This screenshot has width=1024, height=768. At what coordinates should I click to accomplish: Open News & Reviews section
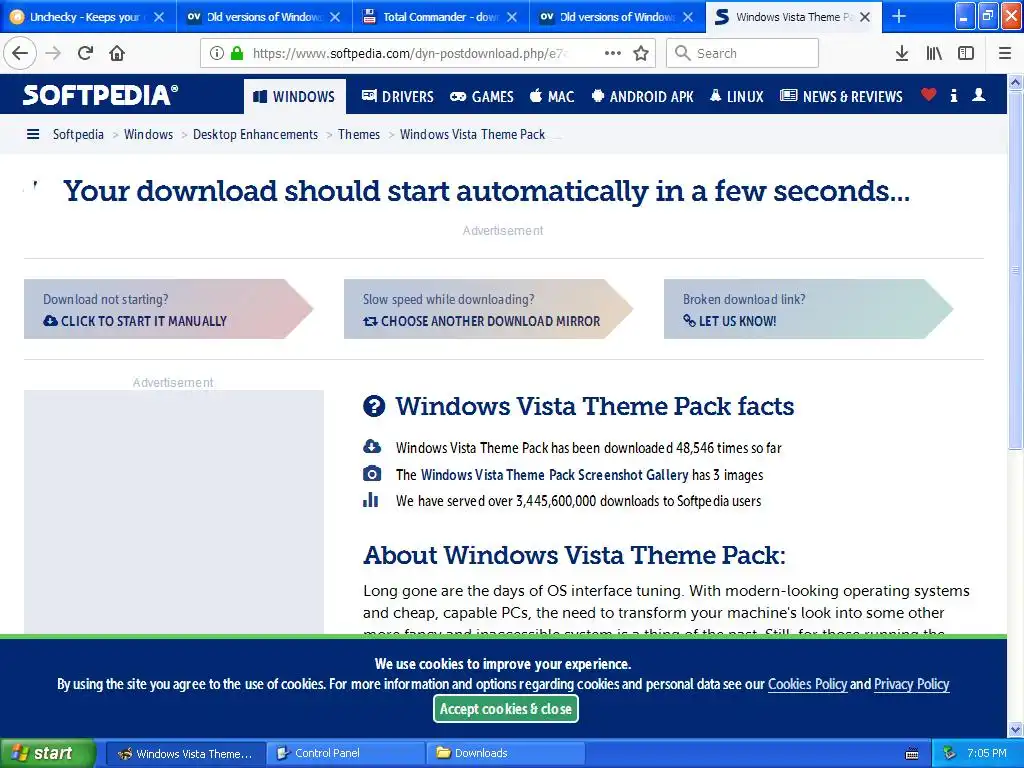(x=841, y=97)
